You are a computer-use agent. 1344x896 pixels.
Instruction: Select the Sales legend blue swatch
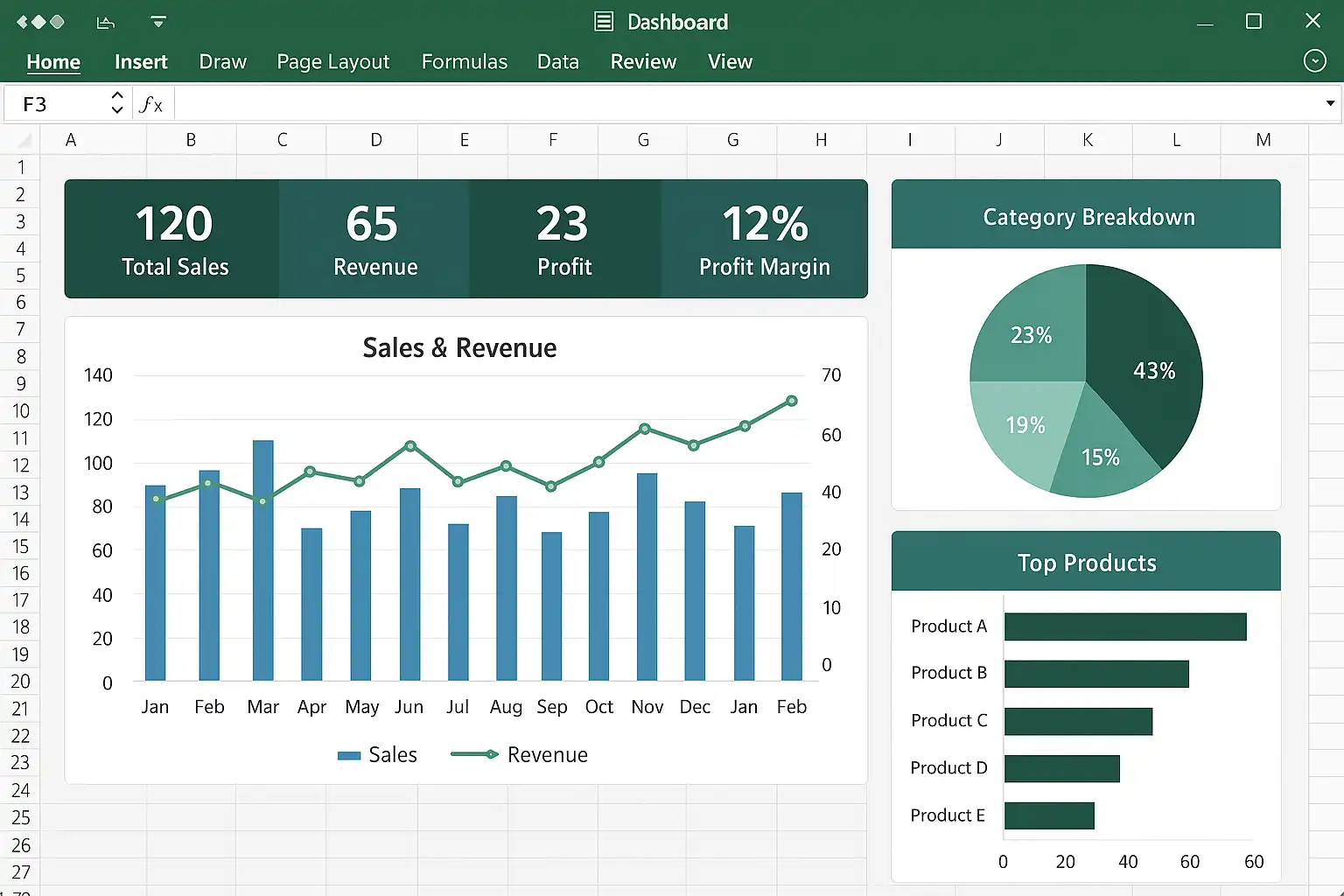(x=349, y=755)
